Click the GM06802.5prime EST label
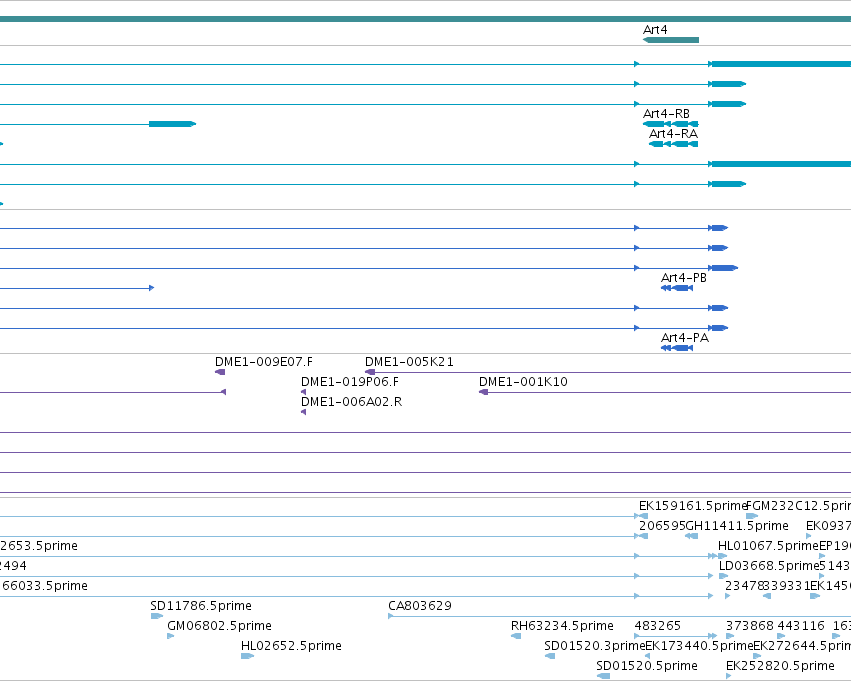 [x=219, y=626]
